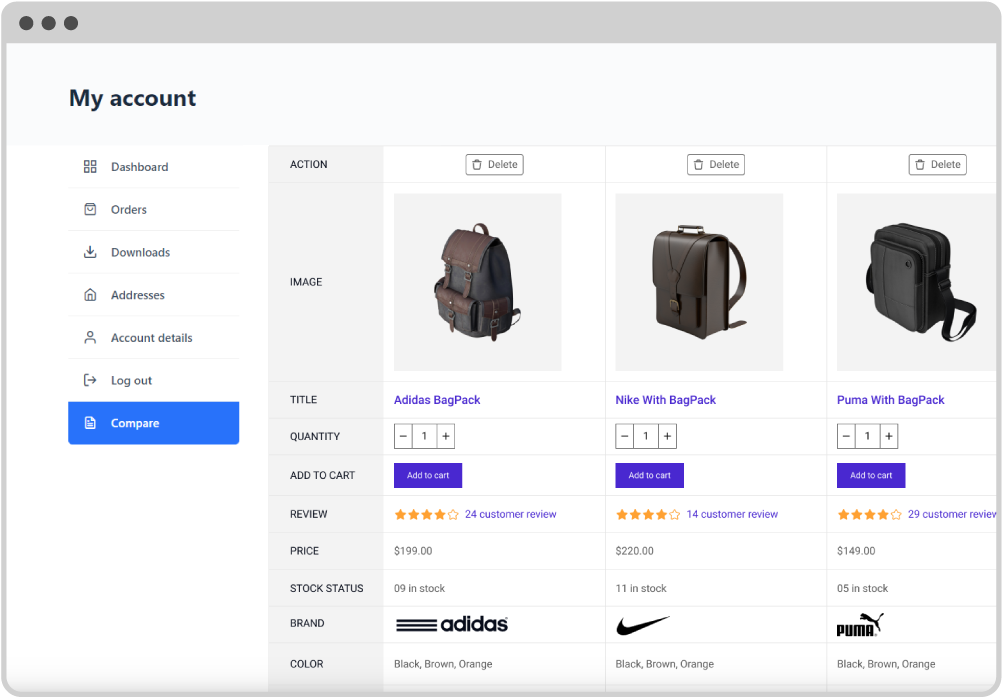Click the Account details person icon
Viewport: 1002px width, 697px height.
point(90,338)
